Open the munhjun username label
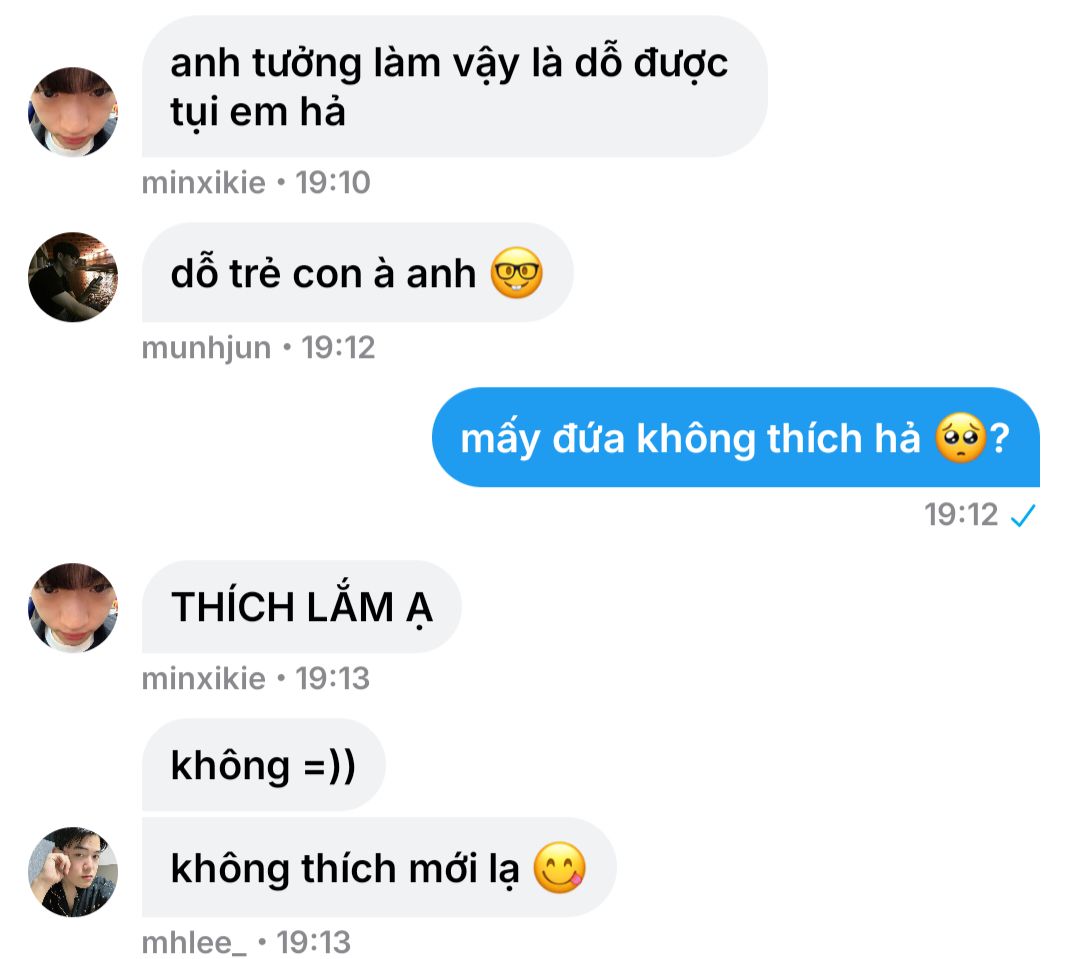 point(206,348)
